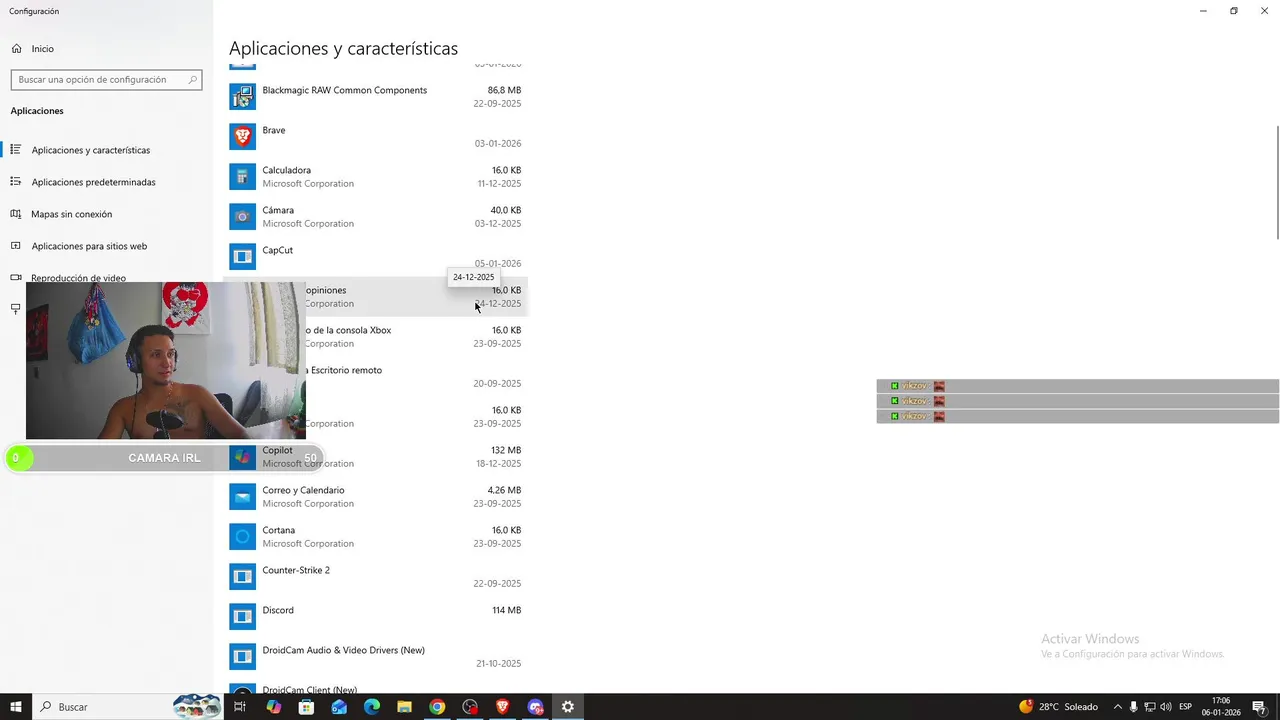The image size is (1280, 720).
Task: Click the Cortana app icon
Action: [x=242, y=537]
